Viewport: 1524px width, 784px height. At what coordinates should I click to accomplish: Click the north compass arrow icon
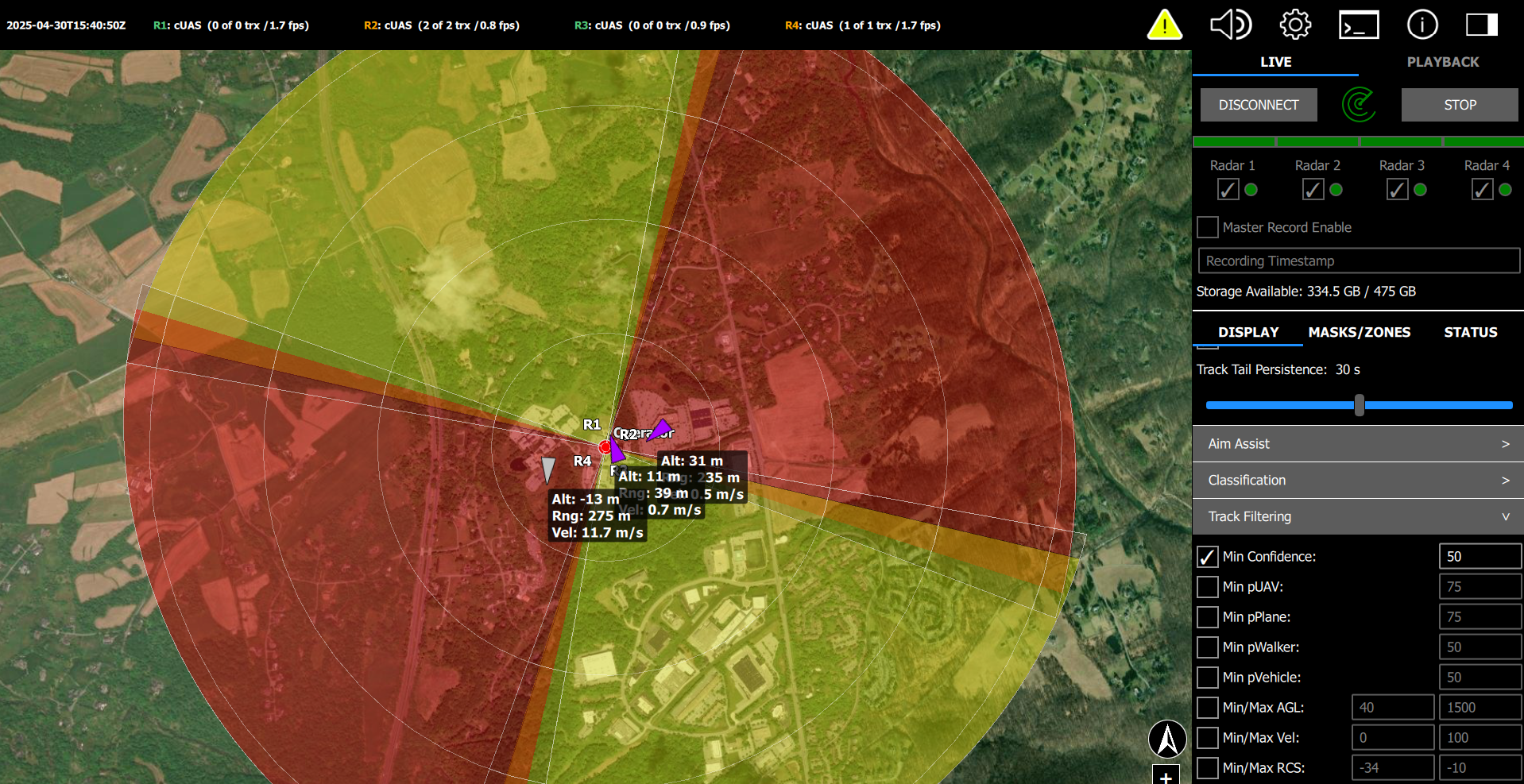point(1167,739)
